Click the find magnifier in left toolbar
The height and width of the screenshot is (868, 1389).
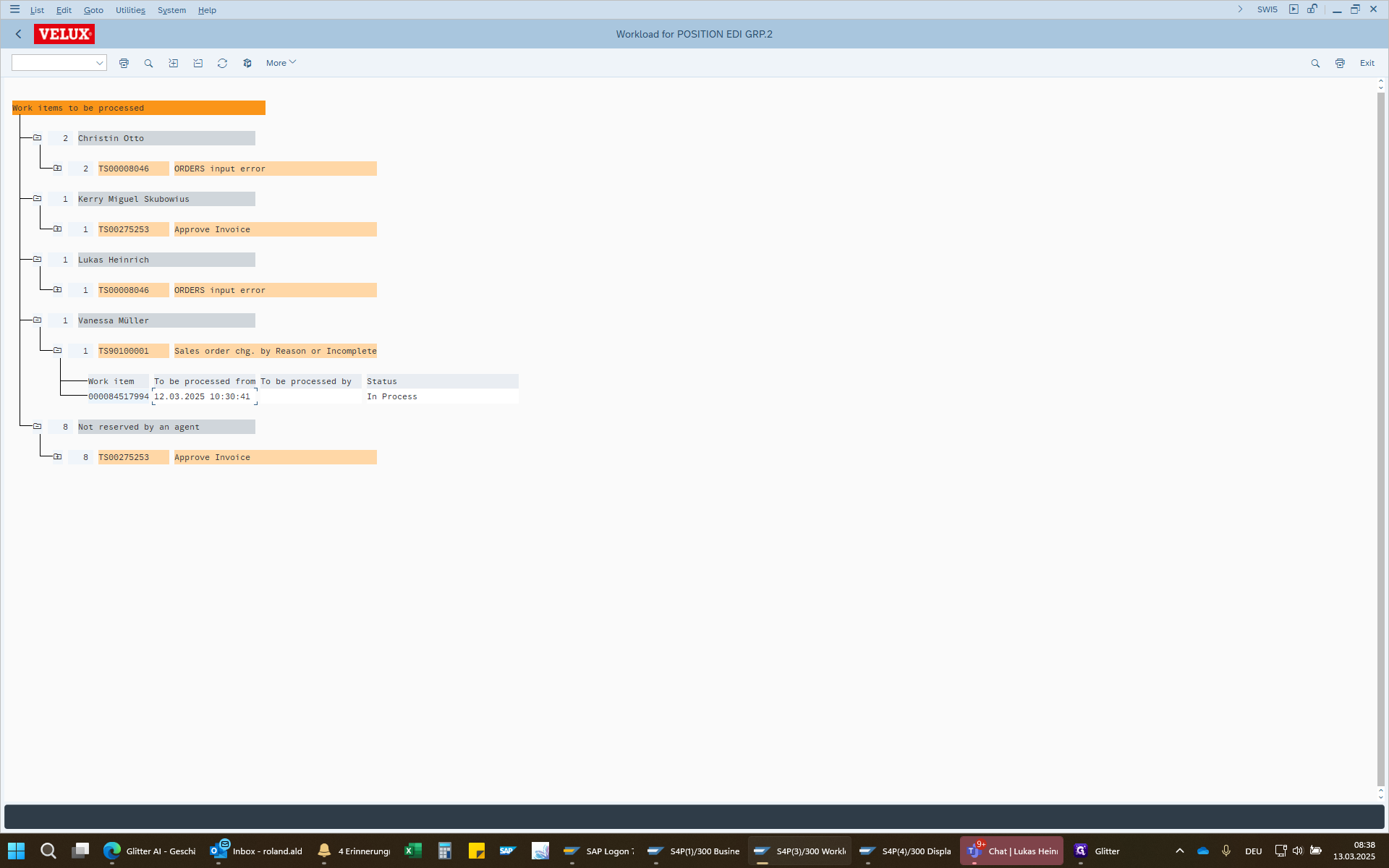[x=148, y=64]
